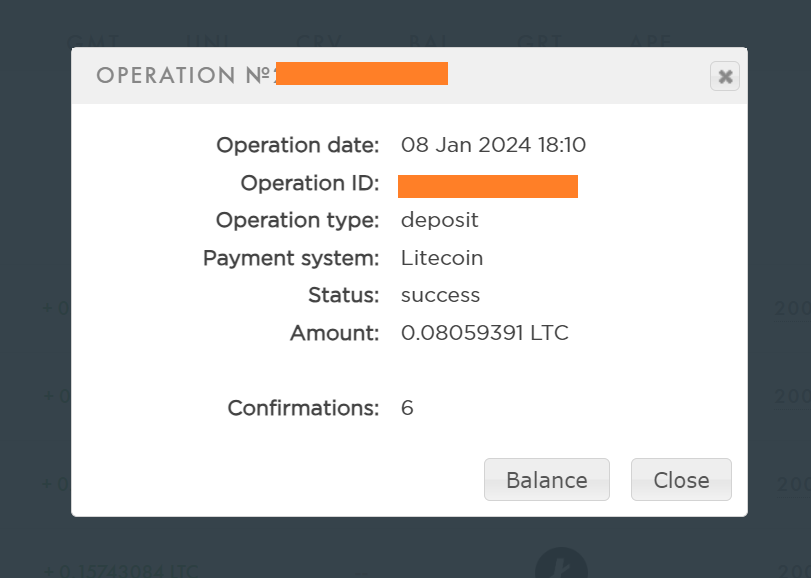This screenshot has width=811, height=578.
Task: Click the success status text
Action: (440, 295)
